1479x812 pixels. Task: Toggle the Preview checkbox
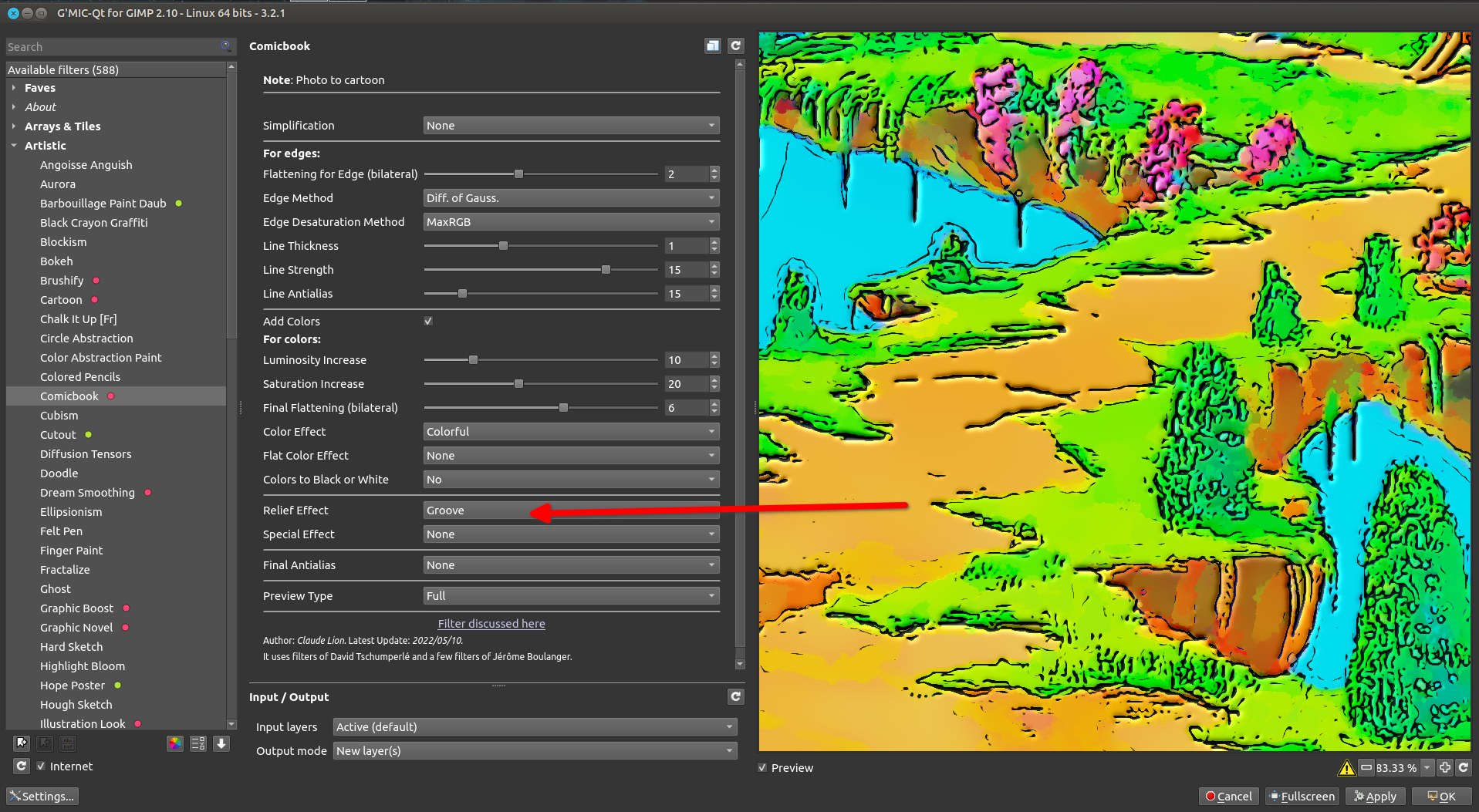[x=763, y=768]
